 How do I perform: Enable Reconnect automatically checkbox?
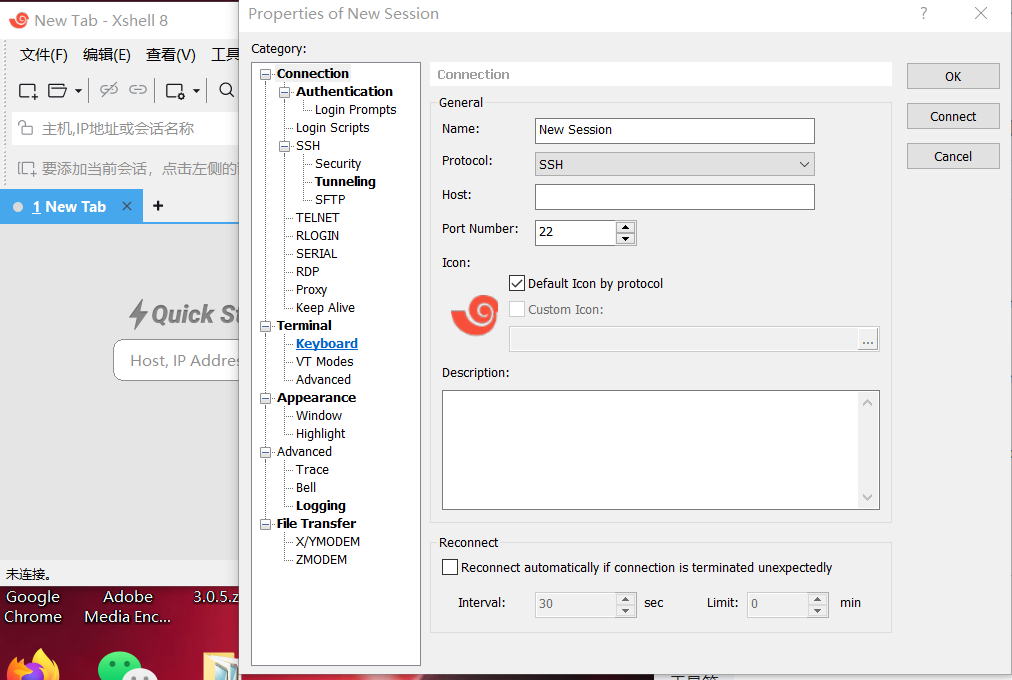(x=450, y=567)
